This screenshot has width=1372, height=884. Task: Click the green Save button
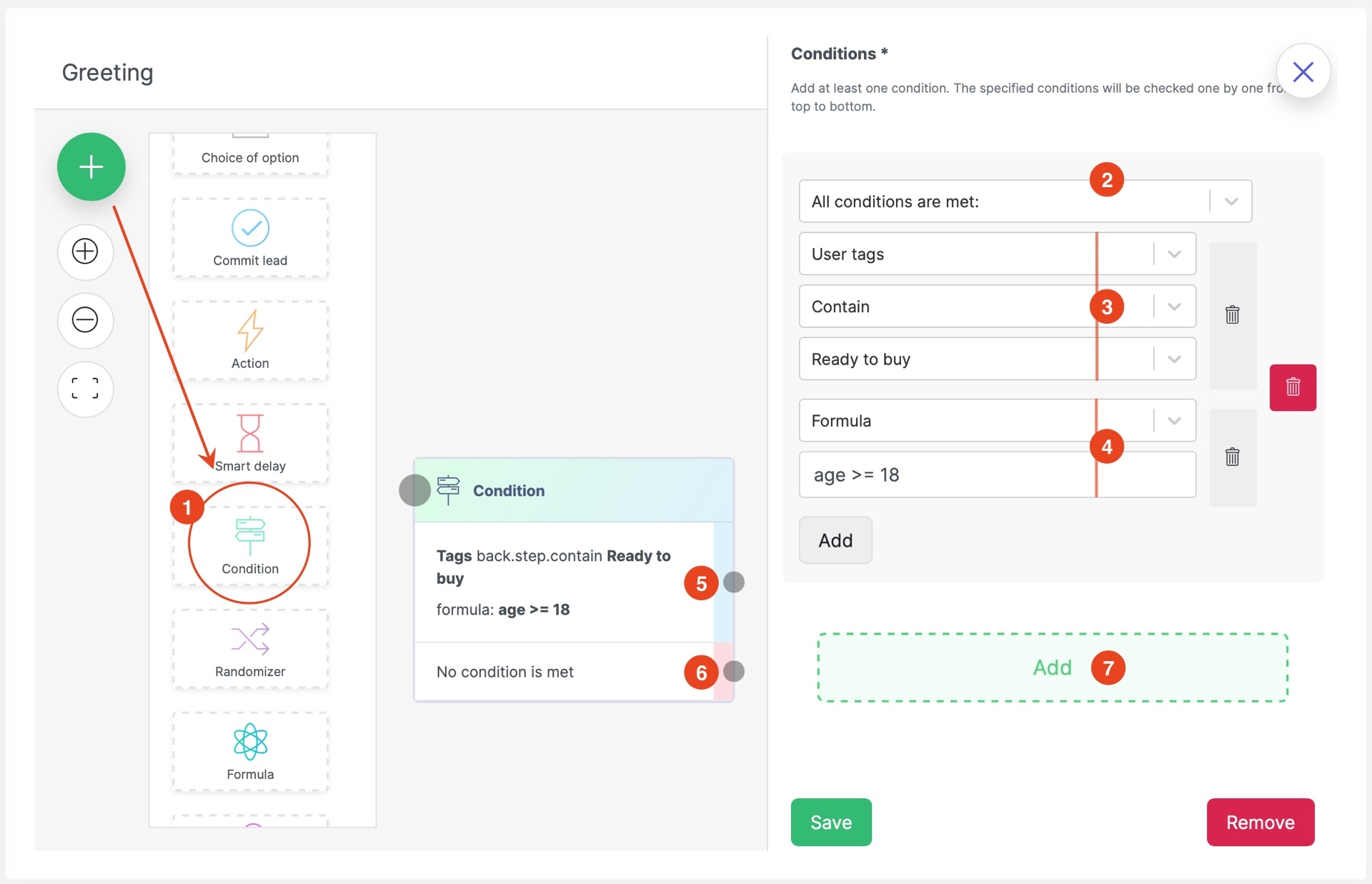pyautogui.click(x=830, y=822)
